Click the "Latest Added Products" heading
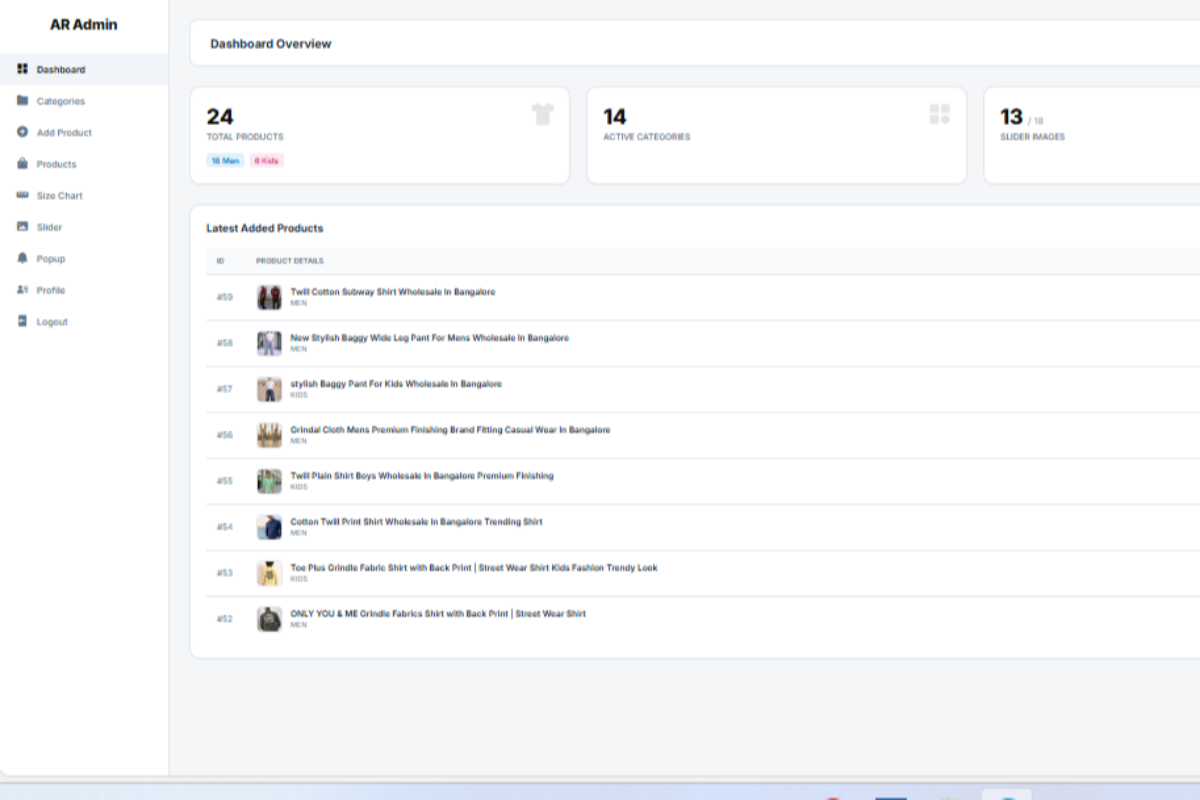1200x800 pixels. (x=265, y=228)
